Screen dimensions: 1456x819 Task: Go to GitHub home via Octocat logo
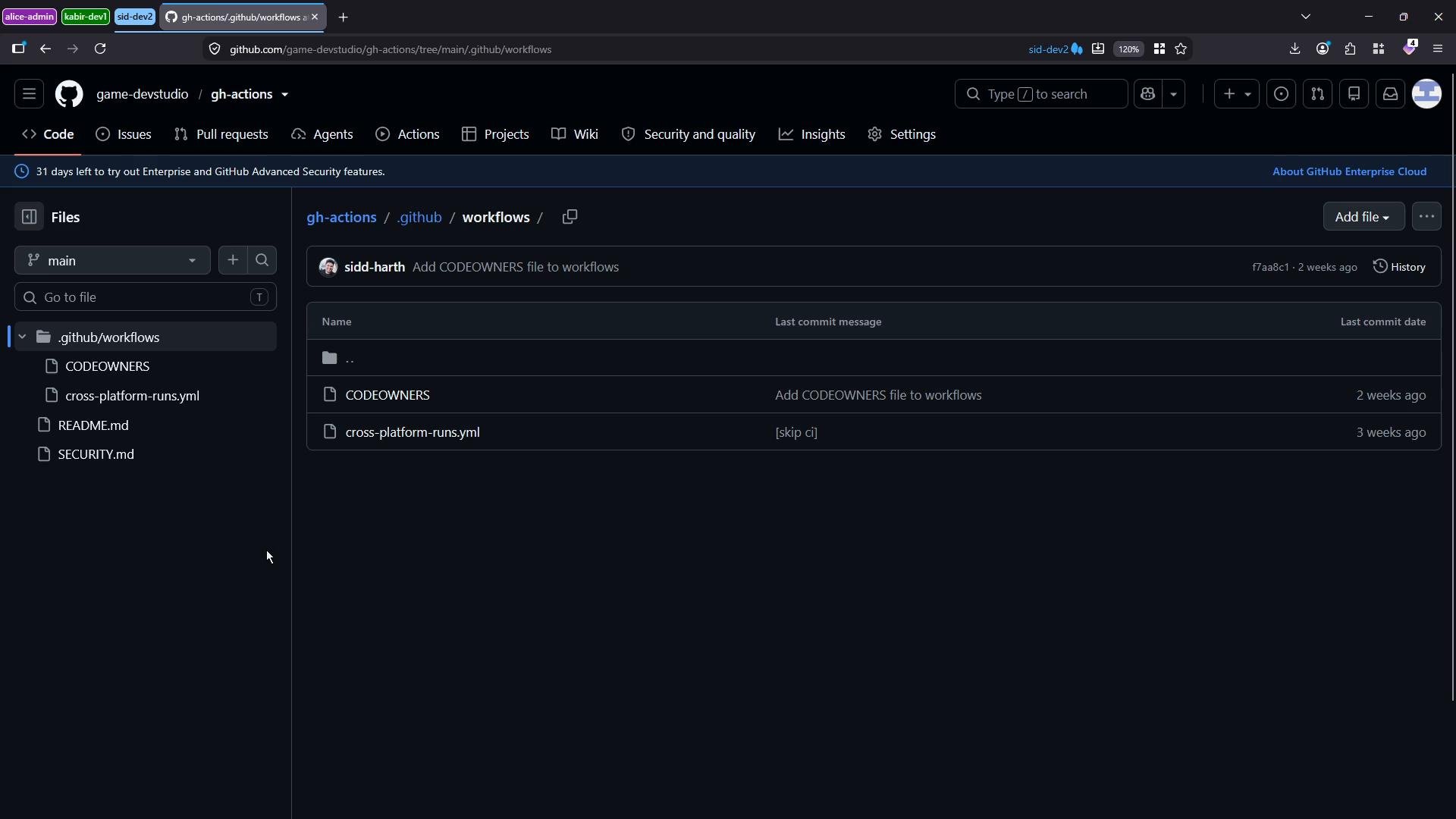click(x=69, y=94)
